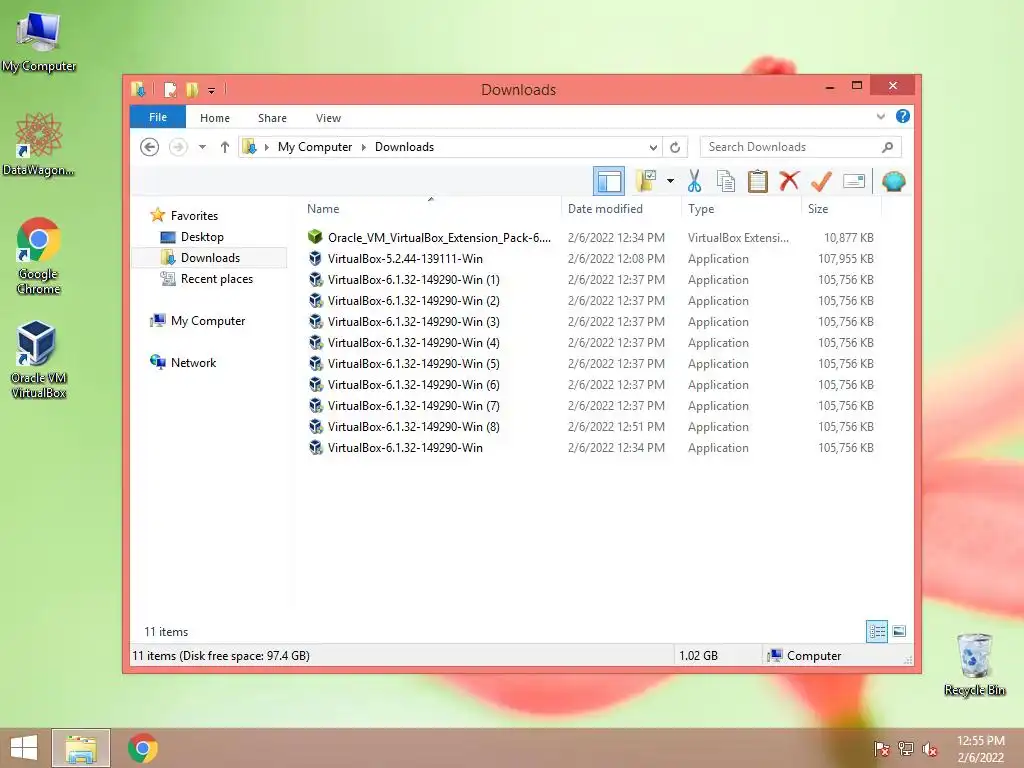Image resolution: width=1024 pixels, height=768 pixels.
Task: Open the blue Help question icon
Action: [x=903, y=116]
